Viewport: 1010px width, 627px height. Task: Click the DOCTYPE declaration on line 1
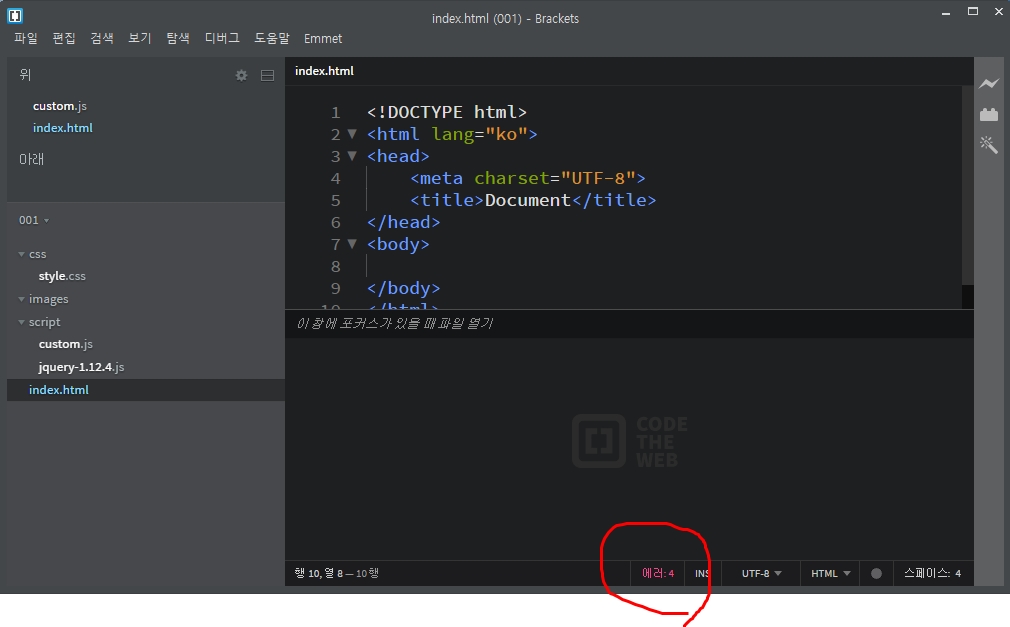tap(447, 112)
